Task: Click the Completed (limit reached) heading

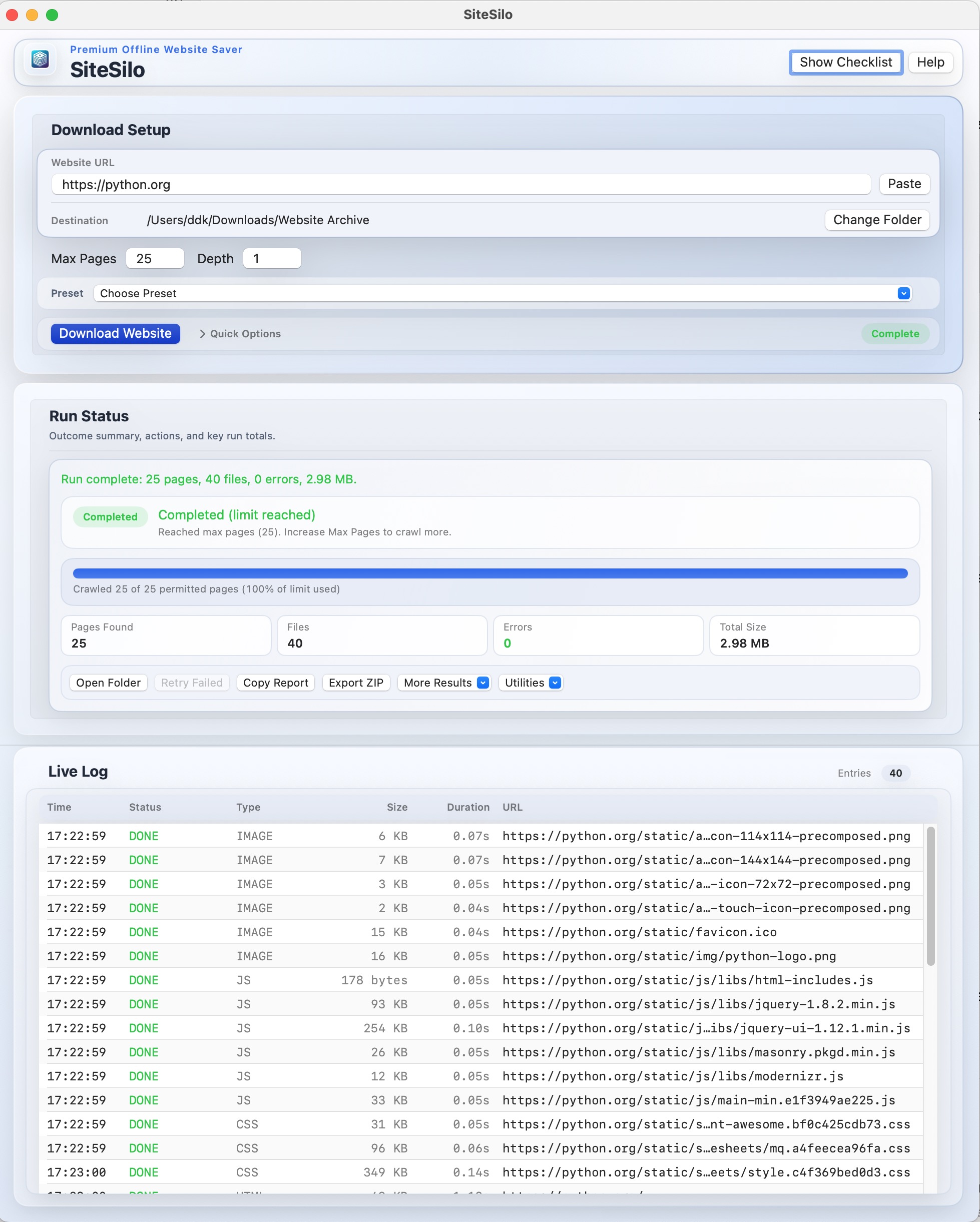Action: [236, 514]
